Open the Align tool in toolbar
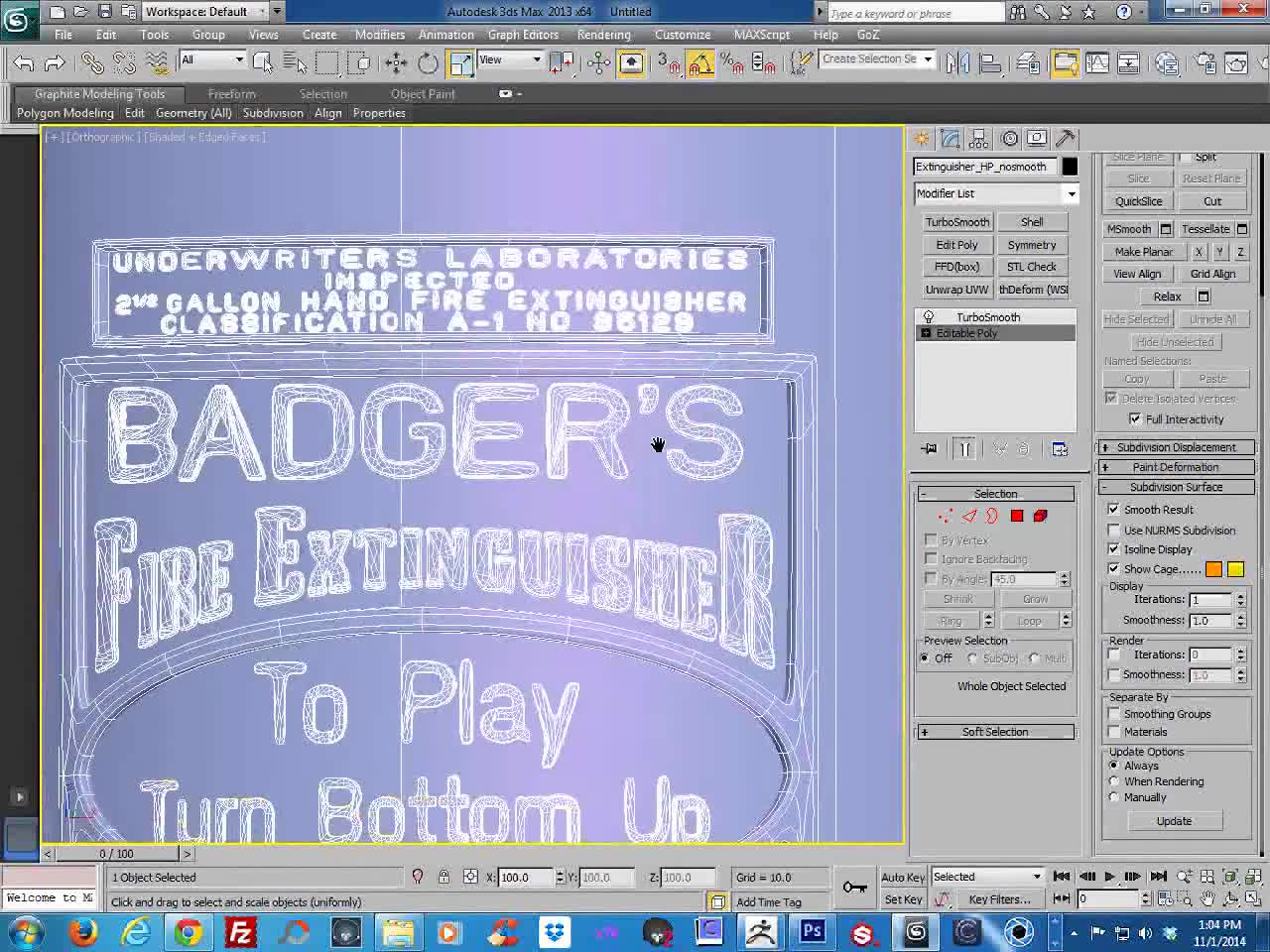This screenshot has width=1270, height=952. click(990, 62)
